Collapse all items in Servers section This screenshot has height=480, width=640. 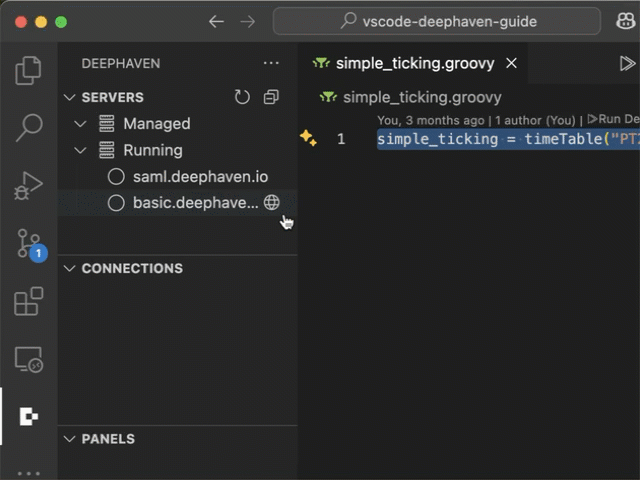[271, 98]
